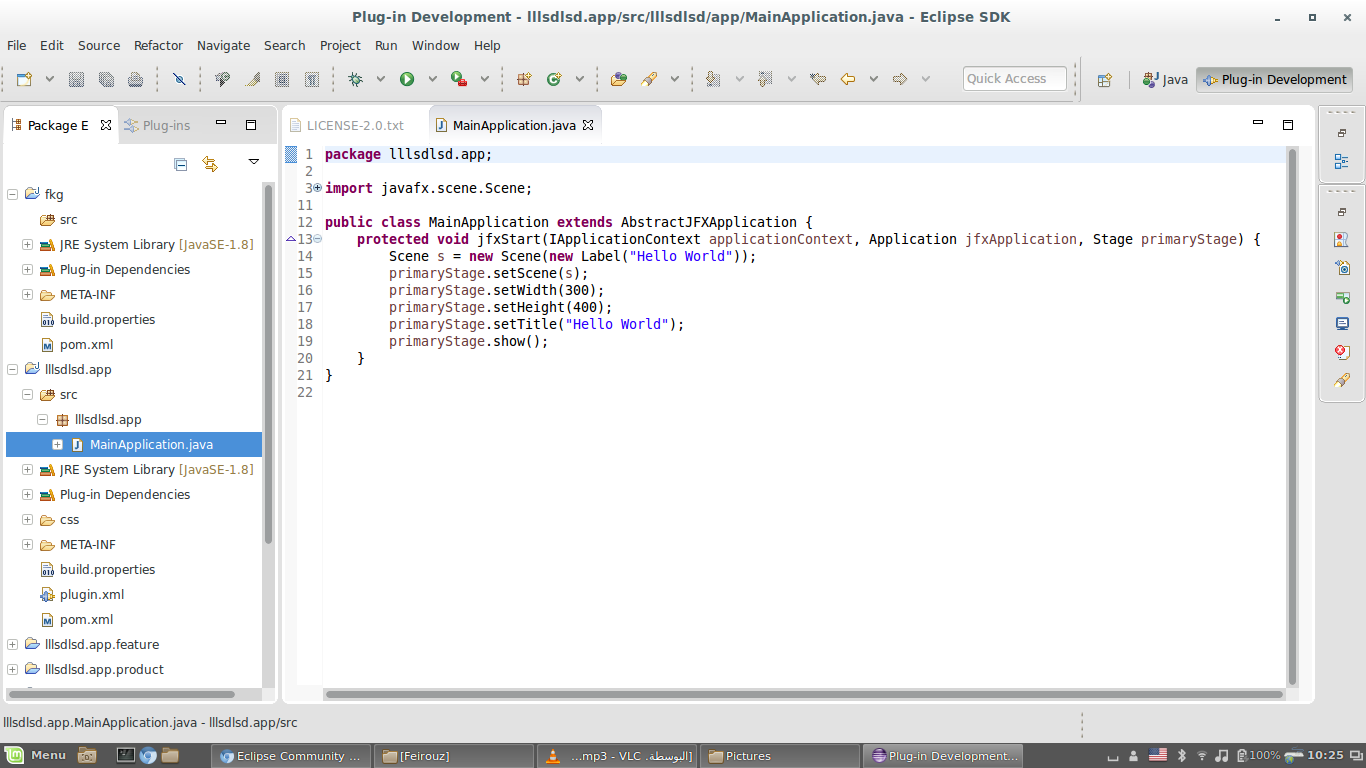Screen dimensions: 1366x768
Task: Click the green Run button icon
Action: pos(407,79)
